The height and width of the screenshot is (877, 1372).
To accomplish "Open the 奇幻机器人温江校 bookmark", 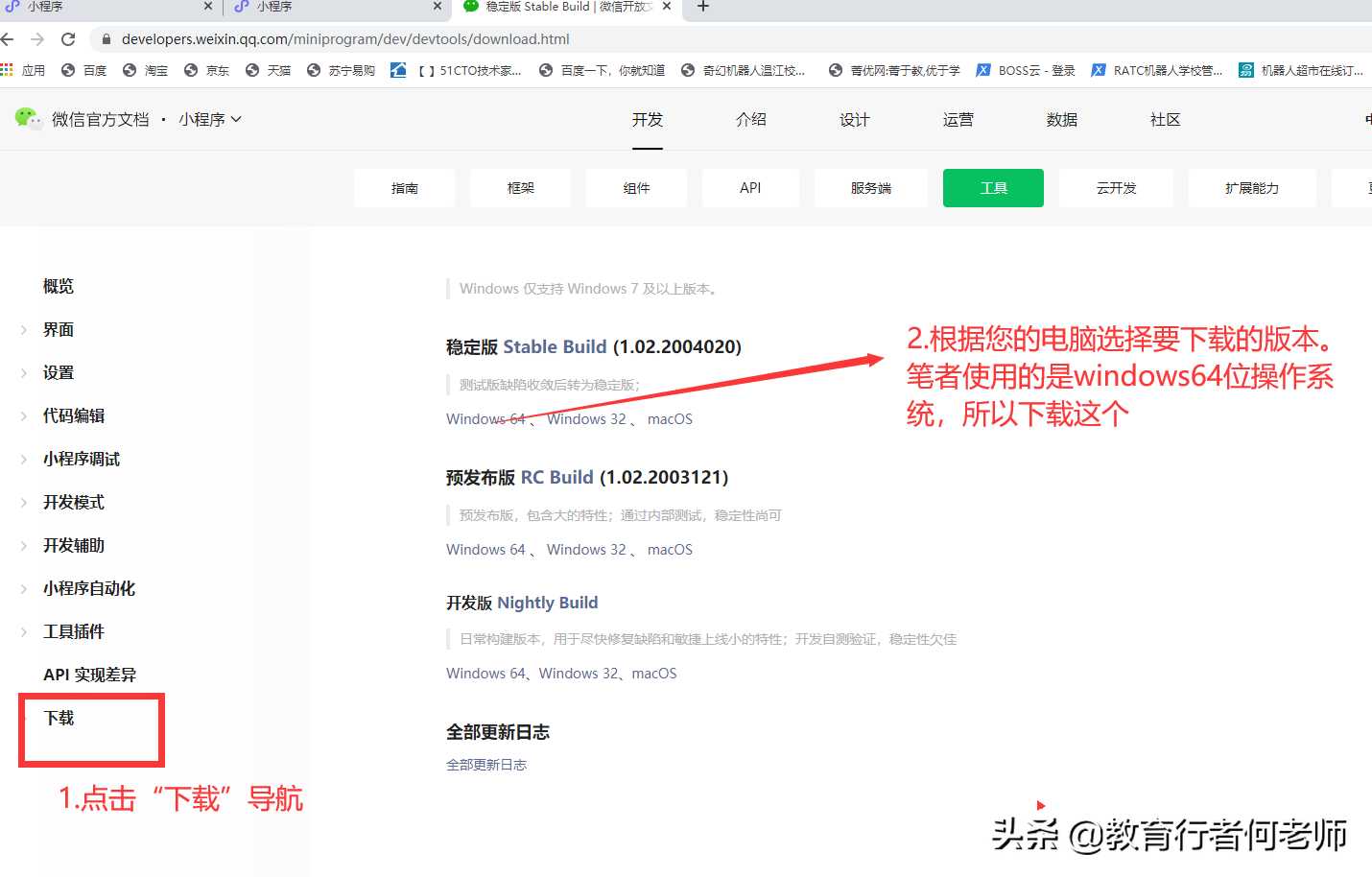I will coord(744,70).
